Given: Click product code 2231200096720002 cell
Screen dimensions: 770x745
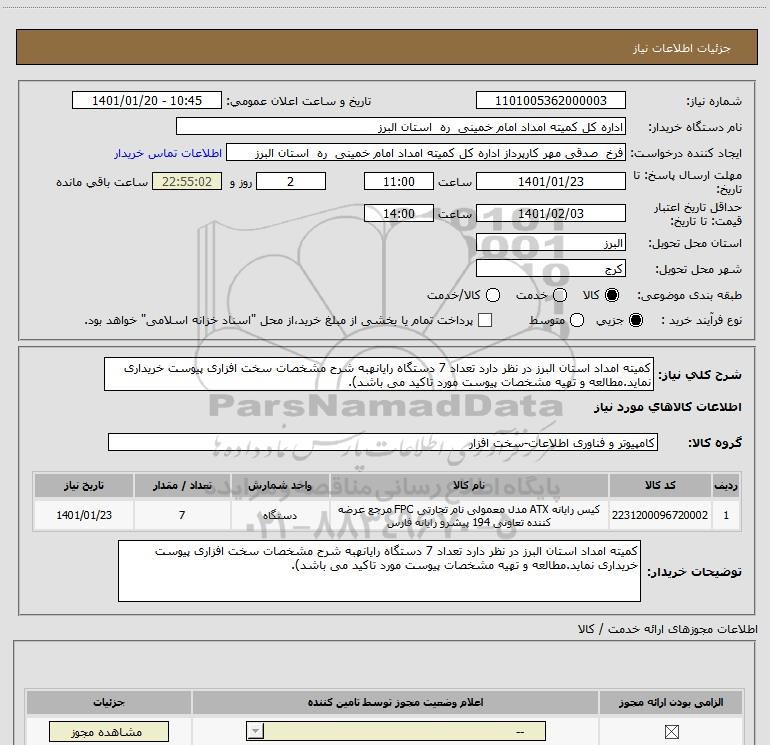Looking at the screenshot, I should [x=660, y=515].
